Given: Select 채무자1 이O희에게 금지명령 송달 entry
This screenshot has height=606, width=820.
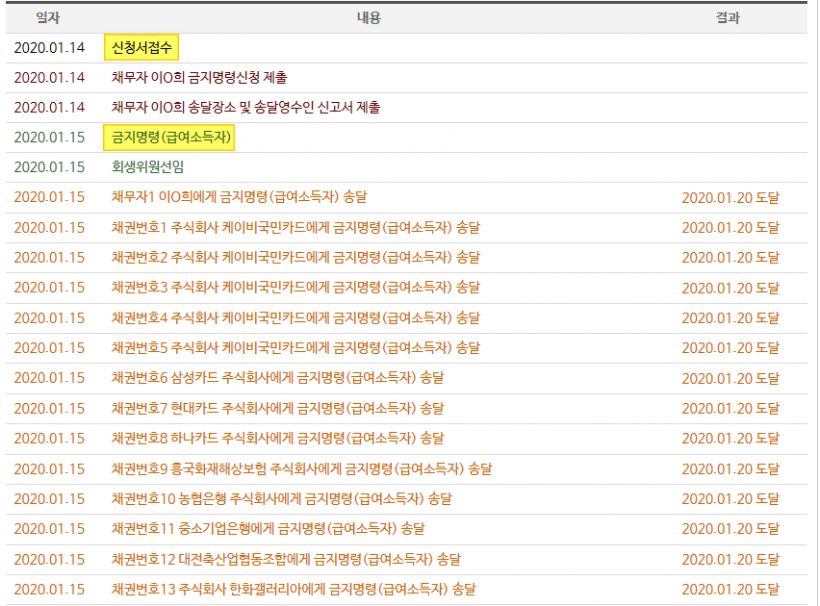Looking at the screenshot, I should (x=239, y=197).
